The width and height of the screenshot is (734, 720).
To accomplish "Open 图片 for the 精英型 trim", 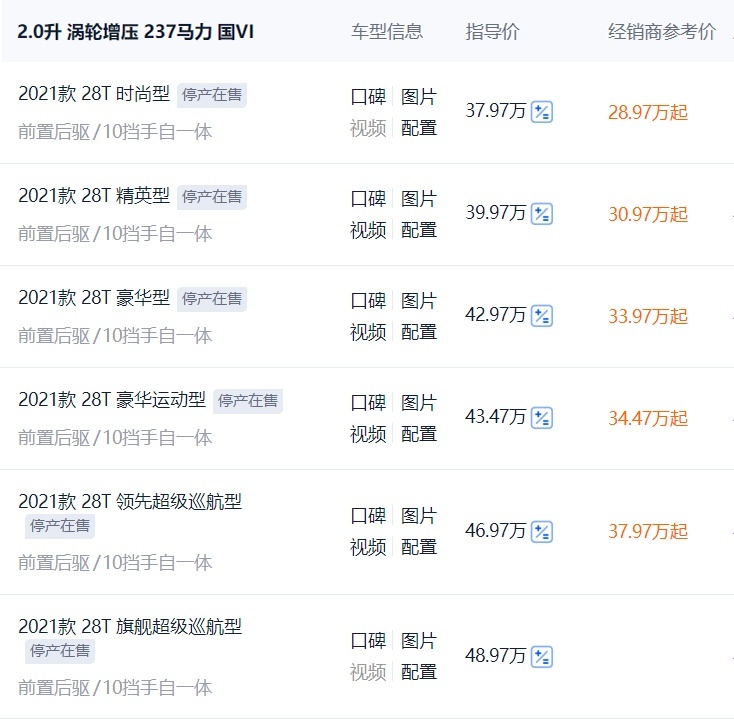I will (419, 199).
